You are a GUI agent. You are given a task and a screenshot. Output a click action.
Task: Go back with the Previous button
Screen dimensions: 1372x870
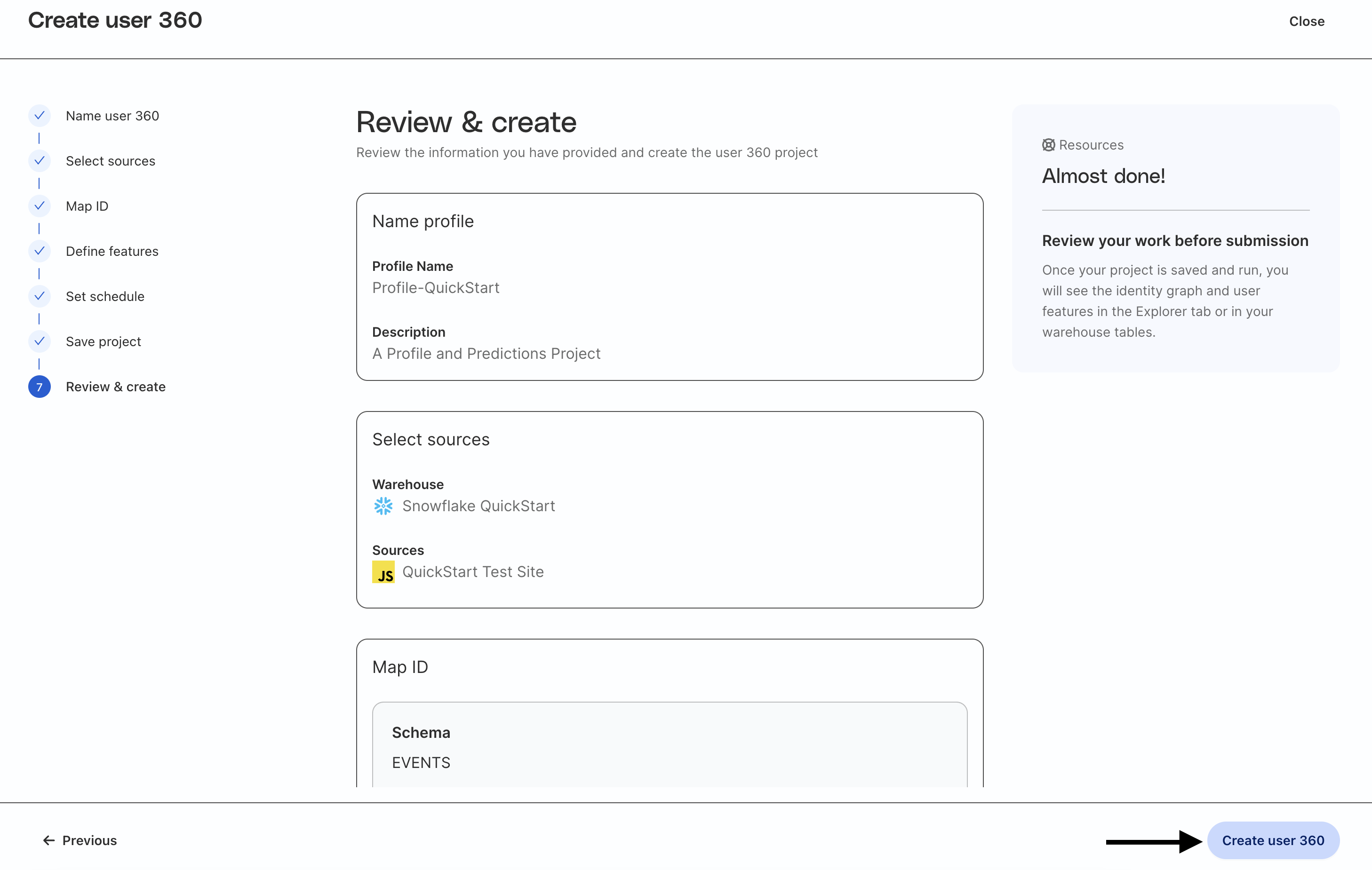click(80, 840)
